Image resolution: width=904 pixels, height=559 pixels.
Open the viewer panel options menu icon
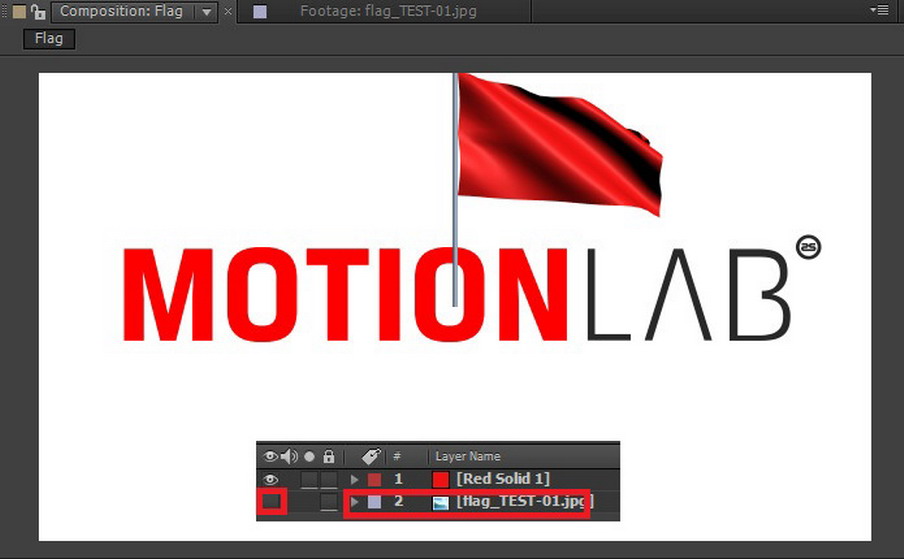(x=879, y=10)
